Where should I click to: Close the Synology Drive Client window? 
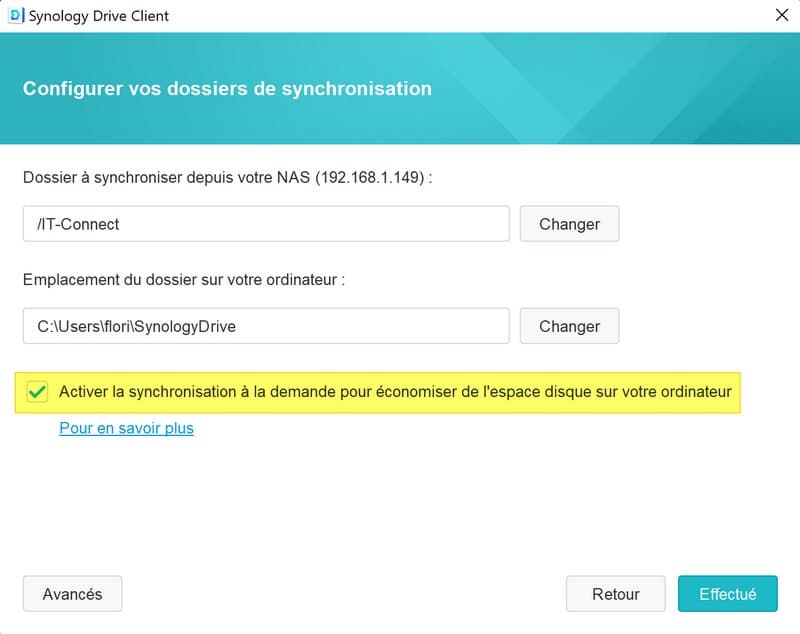782,16
